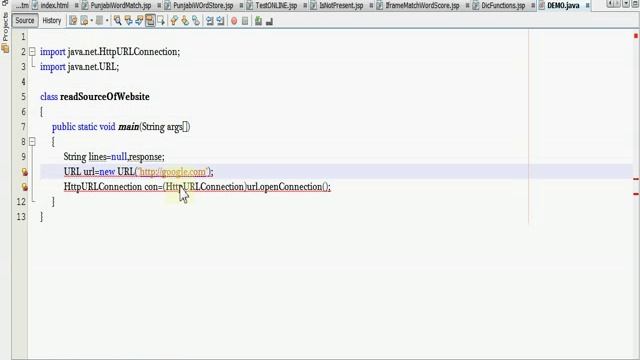Stop macro recording icon
The height and width of the screenshot is (360, 640).
(245, 21)
